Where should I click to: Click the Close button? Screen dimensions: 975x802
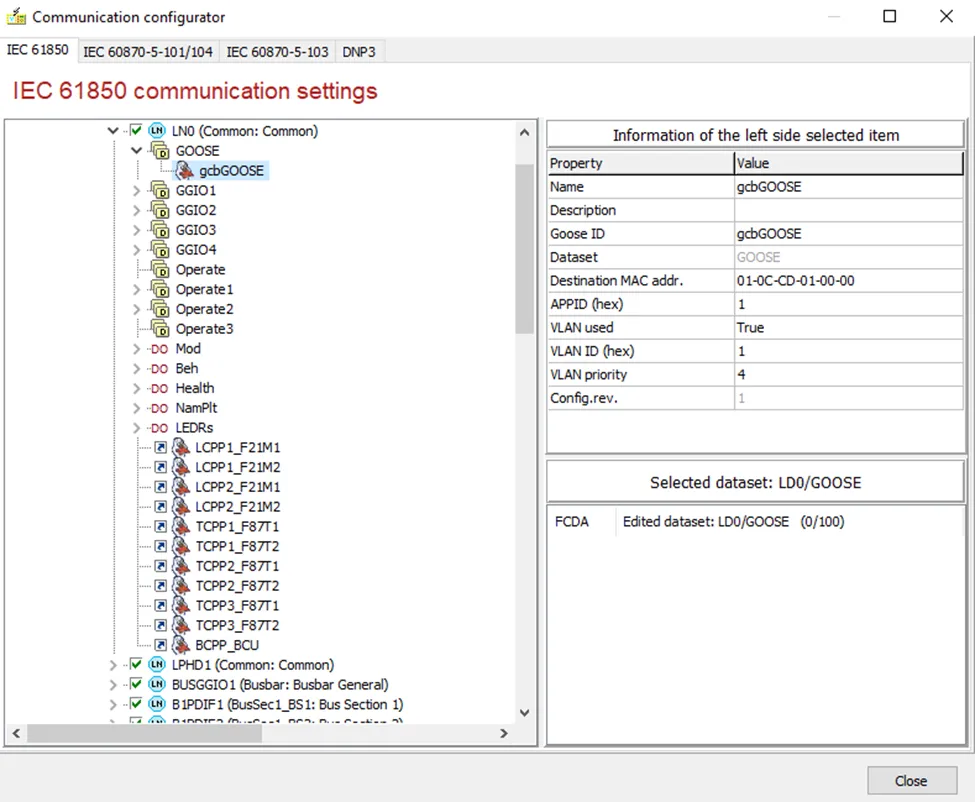pos(912,781)
